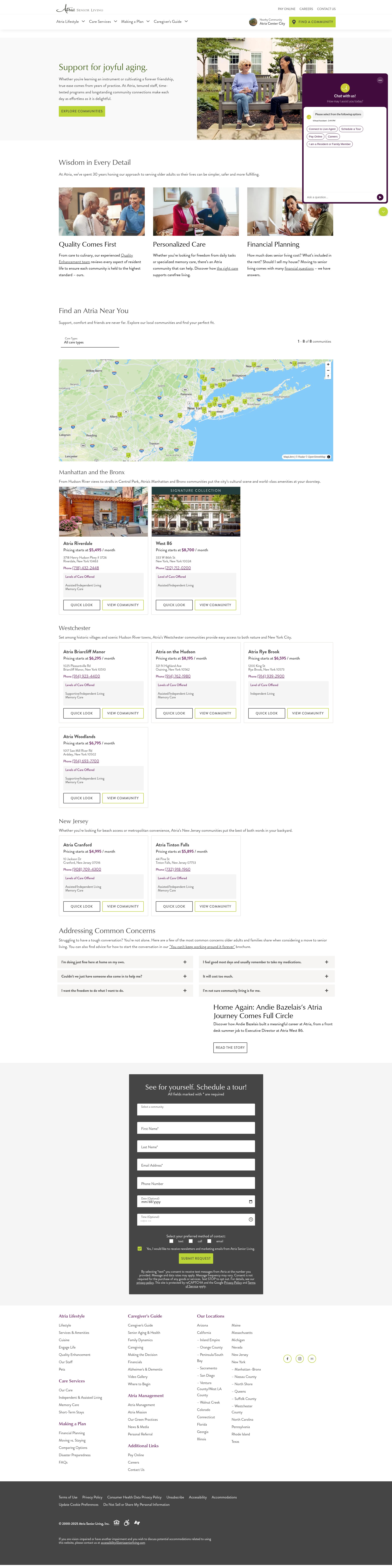392x1568 pixels.
Task: Click the Submit Request button
Action: [x=196, y=1258]
